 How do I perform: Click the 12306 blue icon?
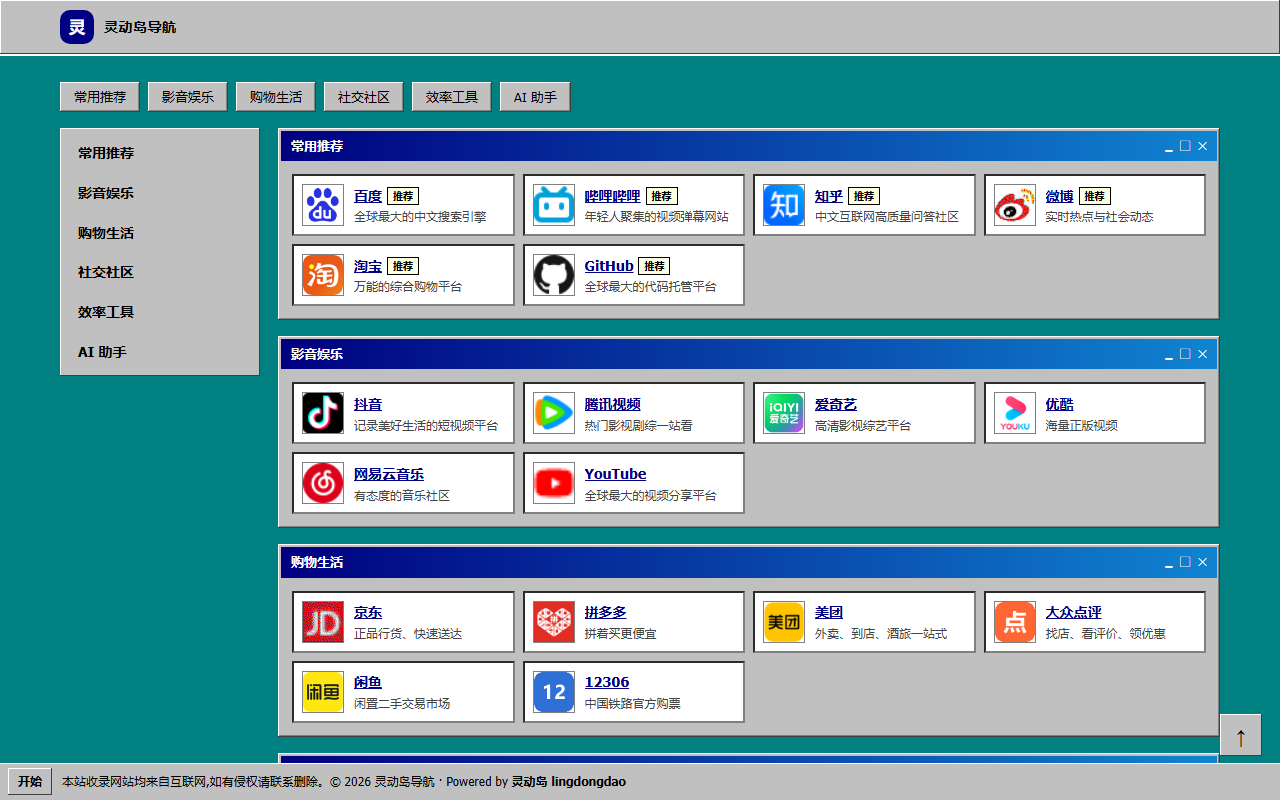pyautogui.click(x=554, y=692)
